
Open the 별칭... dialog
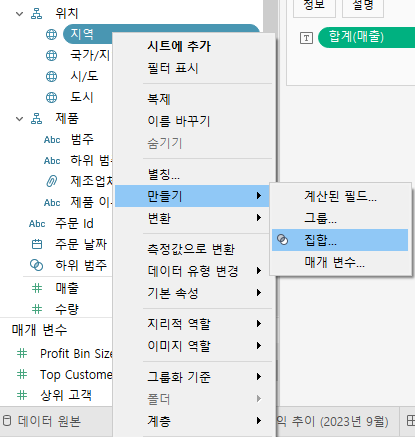pos(164,174)
